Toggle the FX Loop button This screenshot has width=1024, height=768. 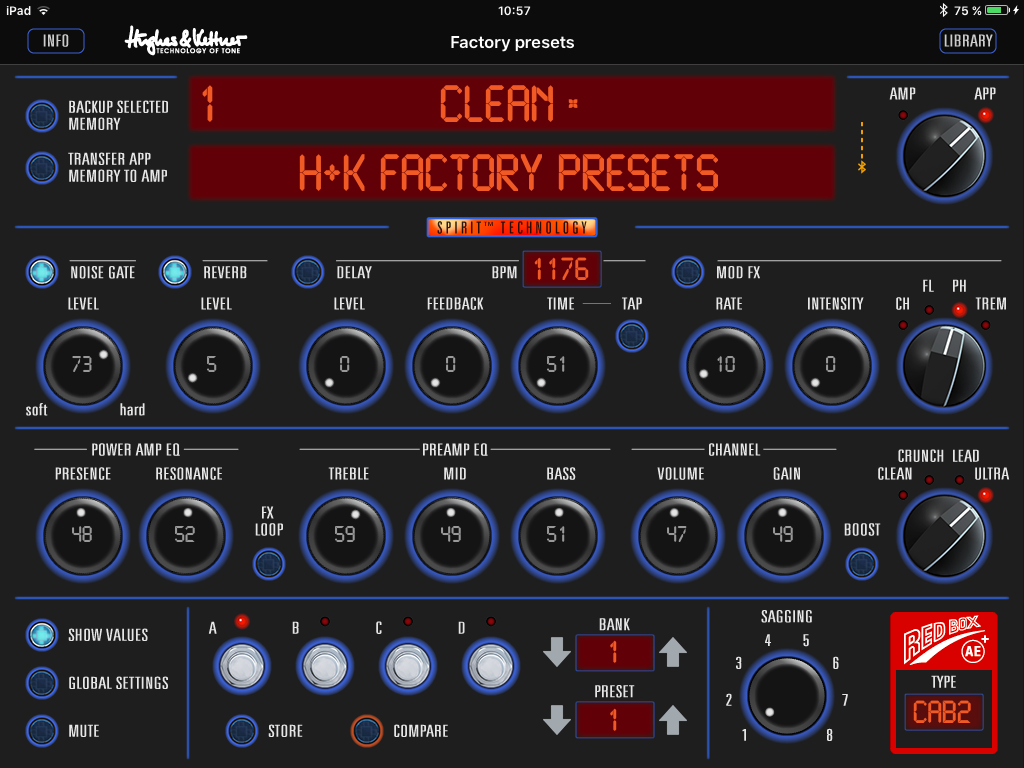coord(268,564)
